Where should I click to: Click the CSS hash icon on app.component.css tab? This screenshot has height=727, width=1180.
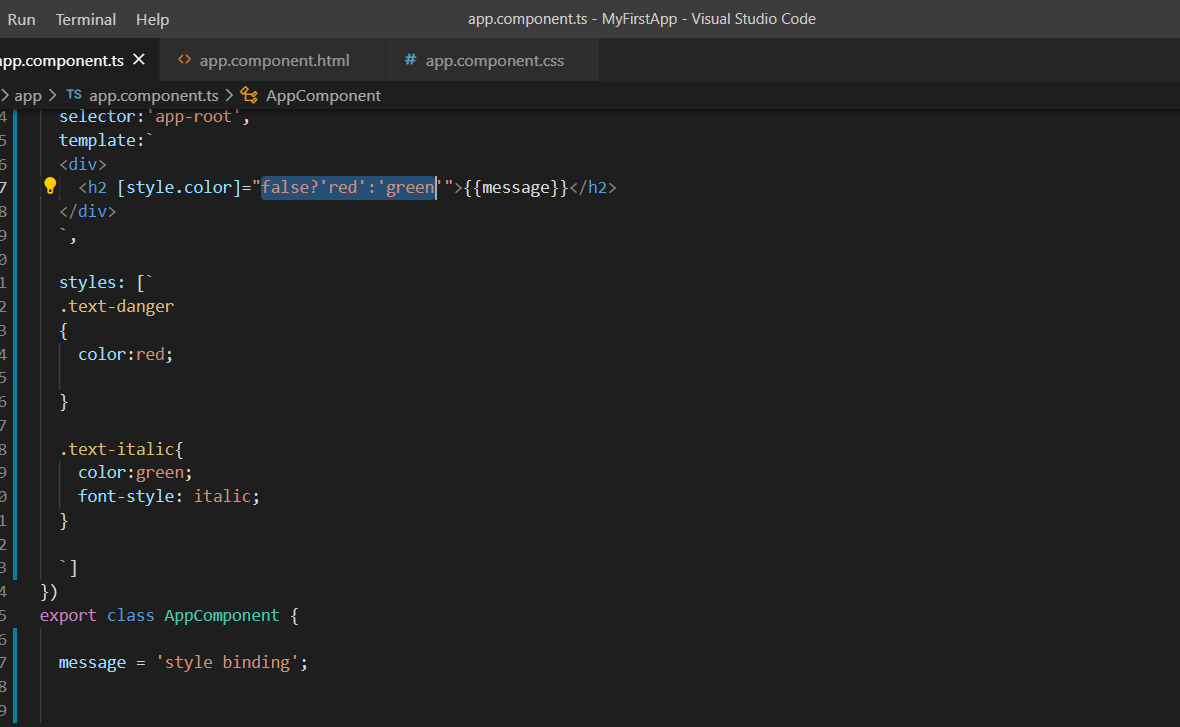click(410, 59)
